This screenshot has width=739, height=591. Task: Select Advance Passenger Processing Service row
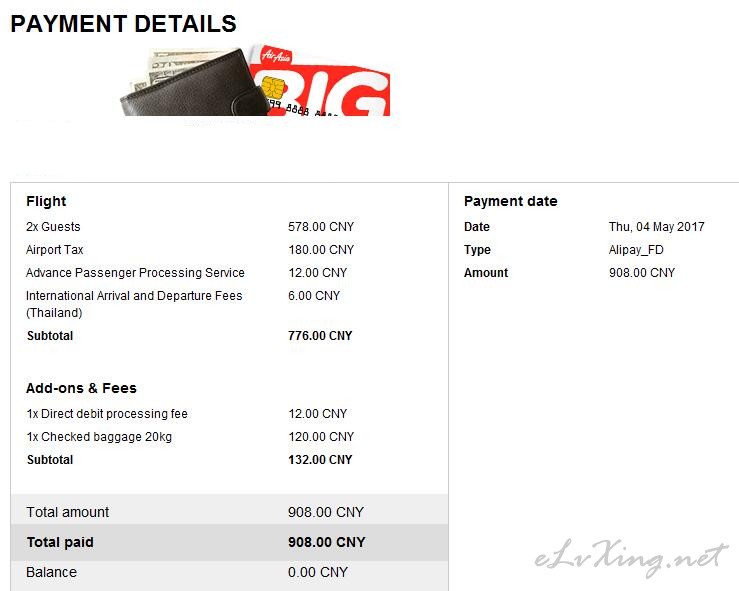pyautogui.click(x=135, y=273)
